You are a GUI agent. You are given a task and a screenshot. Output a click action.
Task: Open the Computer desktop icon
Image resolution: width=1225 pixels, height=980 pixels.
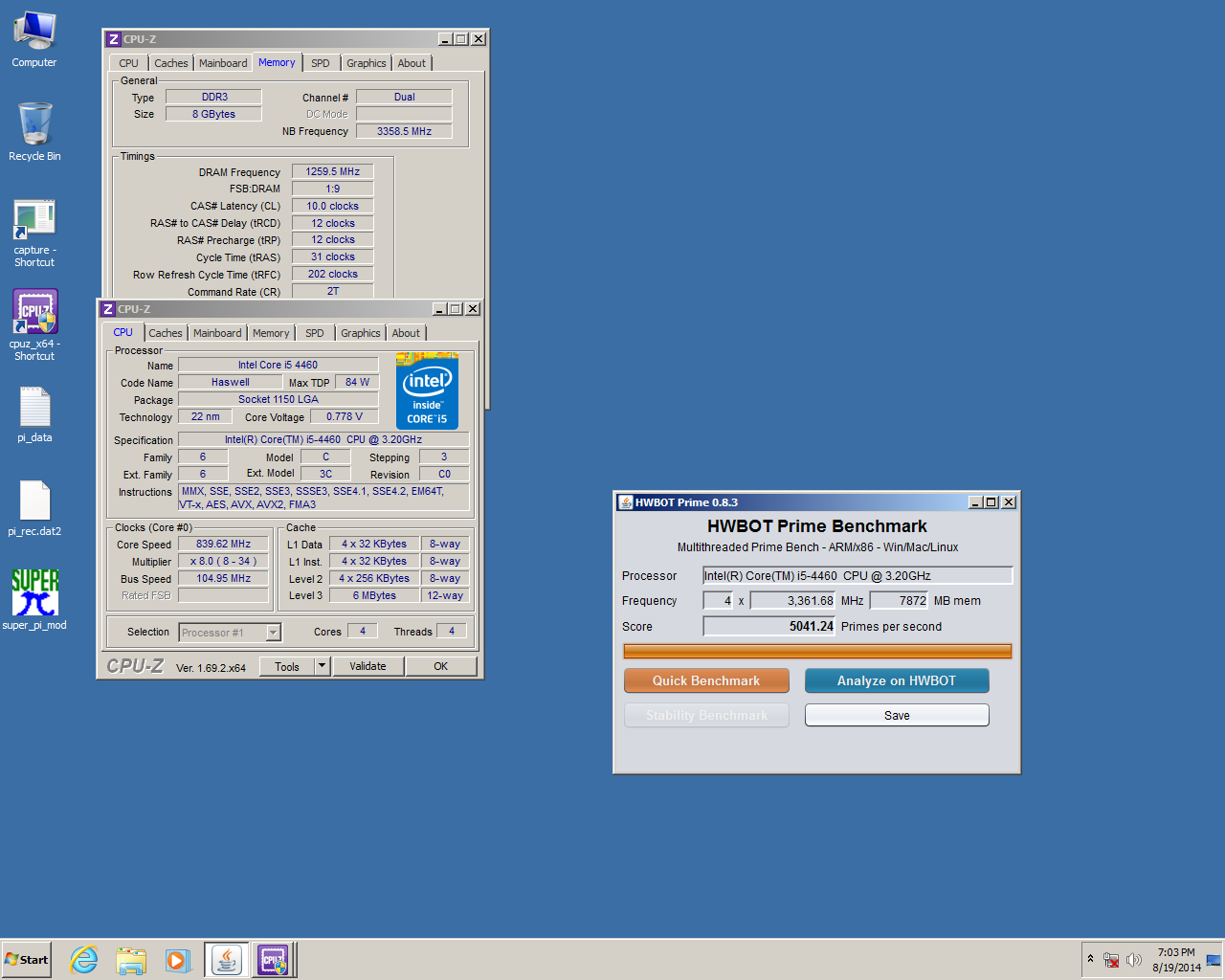(x=34, y=38)
